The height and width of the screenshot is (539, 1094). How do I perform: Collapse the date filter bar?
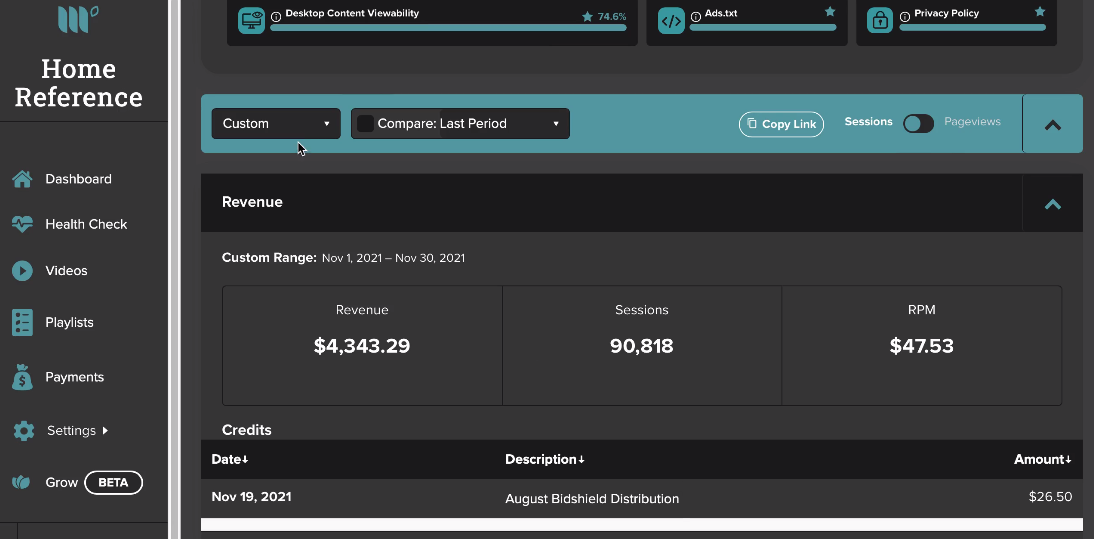(1053, 125)
